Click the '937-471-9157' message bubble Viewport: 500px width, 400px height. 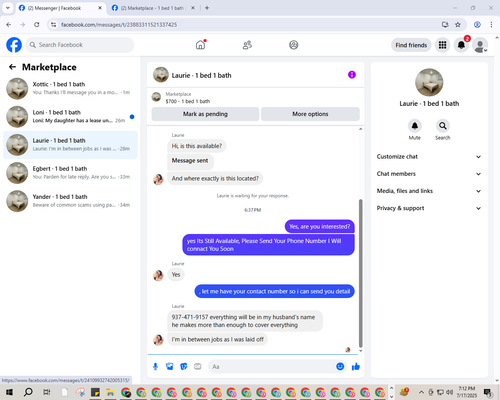click(x=245, y=321)
